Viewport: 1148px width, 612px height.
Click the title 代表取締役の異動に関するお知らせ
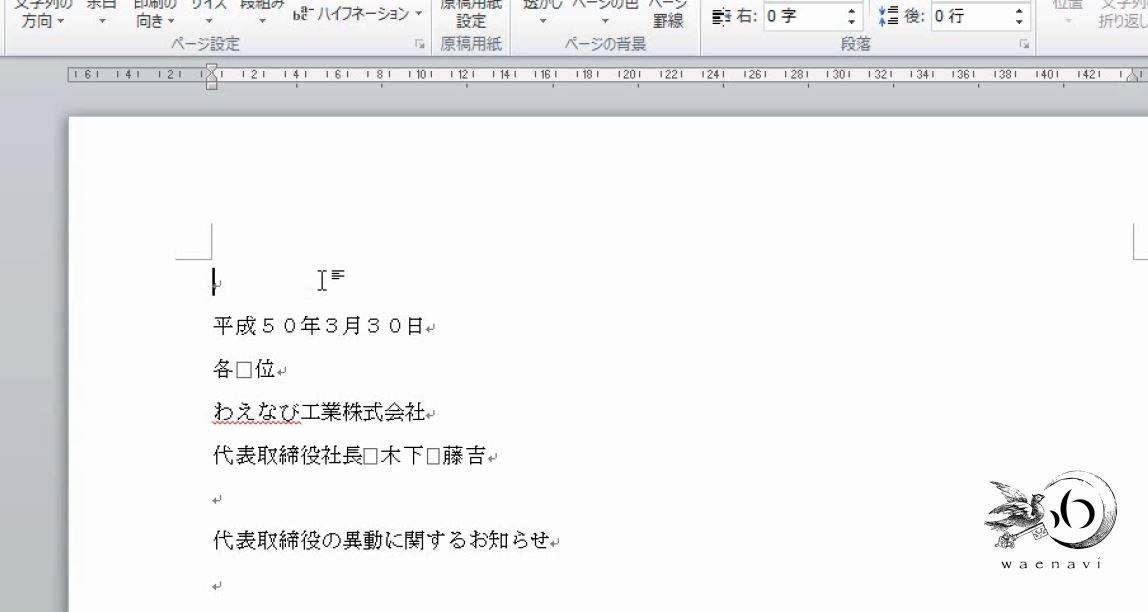[x=381, y=540]
